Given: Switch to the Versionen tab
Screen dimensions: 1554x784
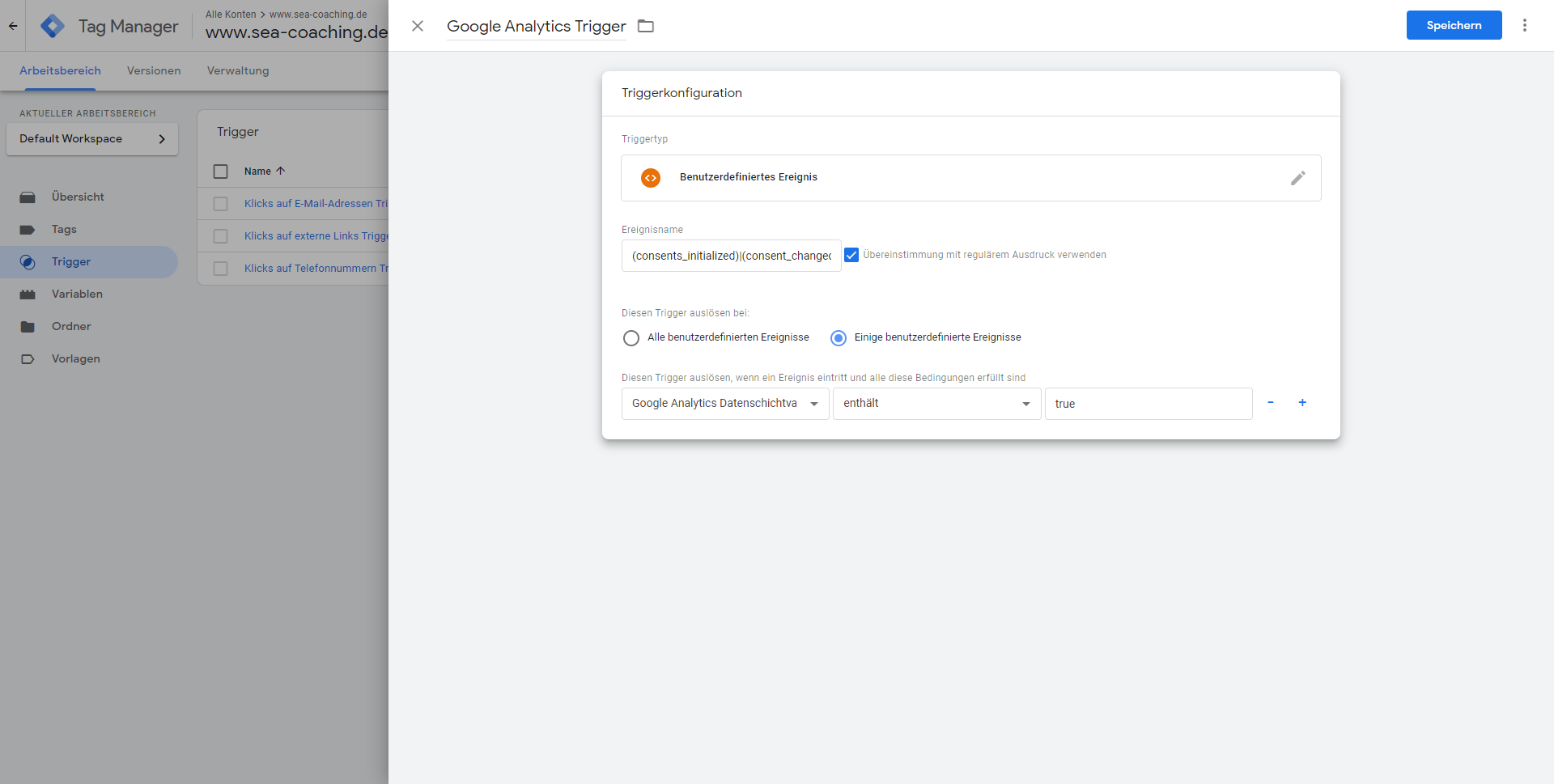Looking at the screenshot, I should click(x=154, y=71).
